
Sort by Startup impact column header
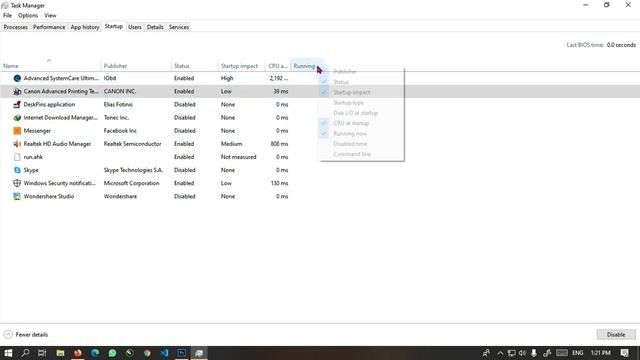242,65
